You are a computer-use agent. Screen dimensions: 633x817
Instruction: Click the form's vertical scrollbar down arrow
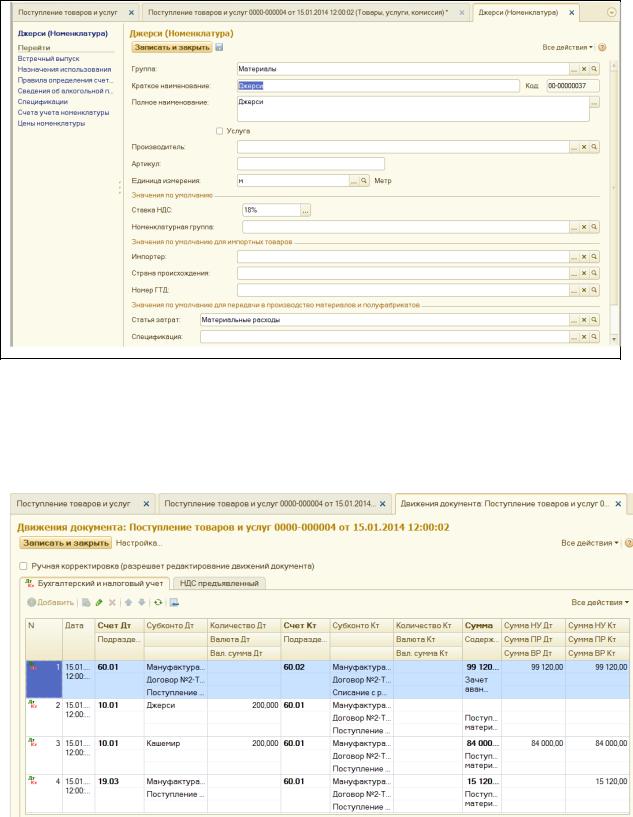pyautogui.click(x=614, y=339)
